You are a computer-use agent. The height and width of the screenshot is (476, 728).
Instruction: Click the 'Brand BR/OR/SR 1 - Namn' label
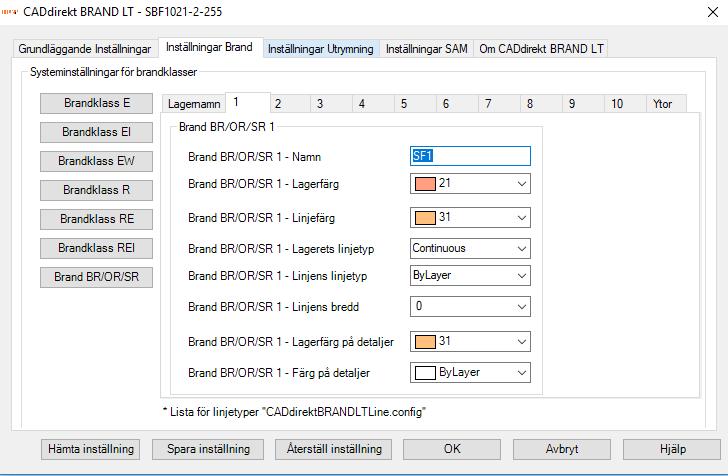pos(254,157)
